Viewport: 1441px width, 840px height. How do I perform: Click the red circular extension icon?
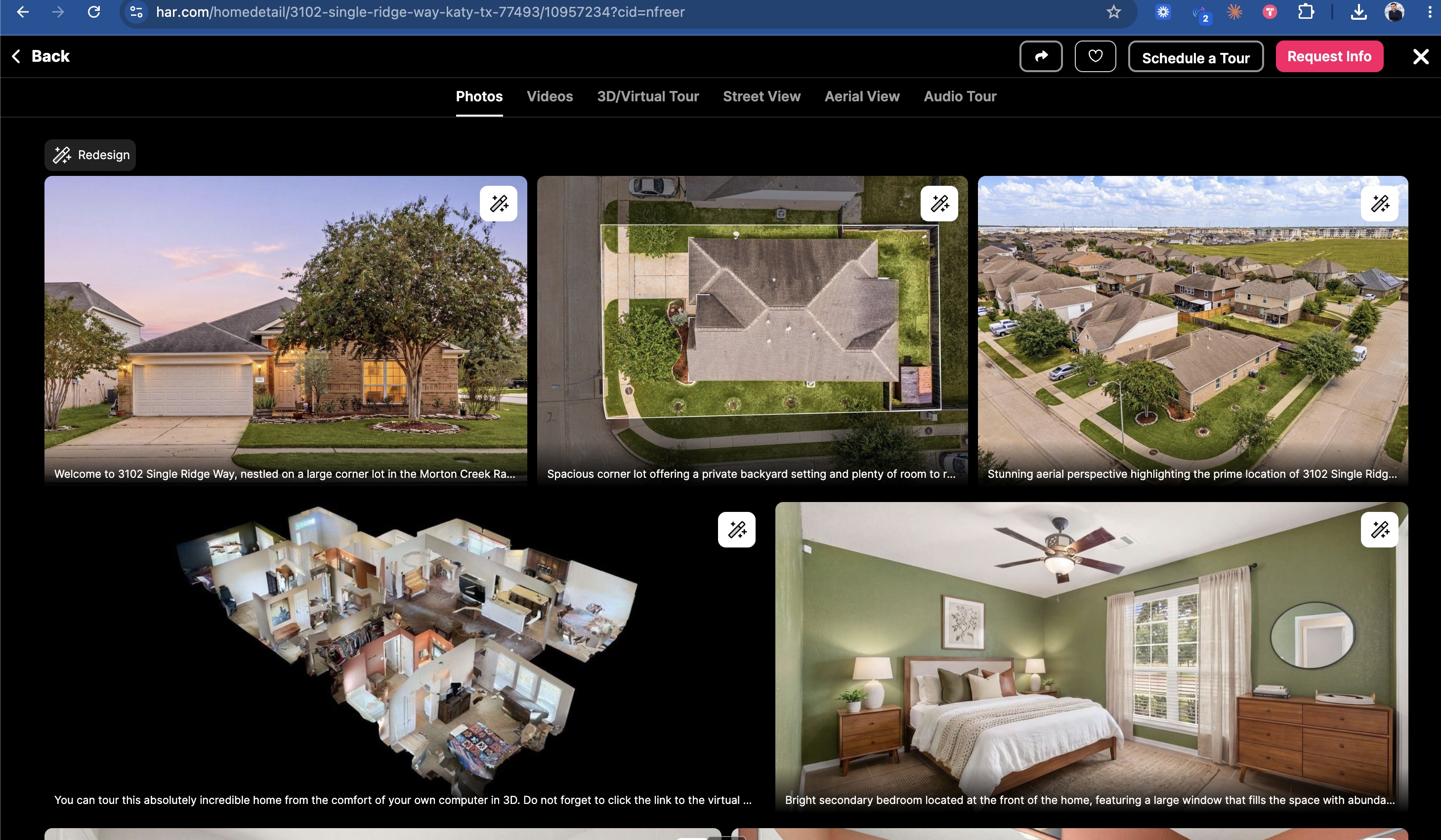pos(1270,12)
